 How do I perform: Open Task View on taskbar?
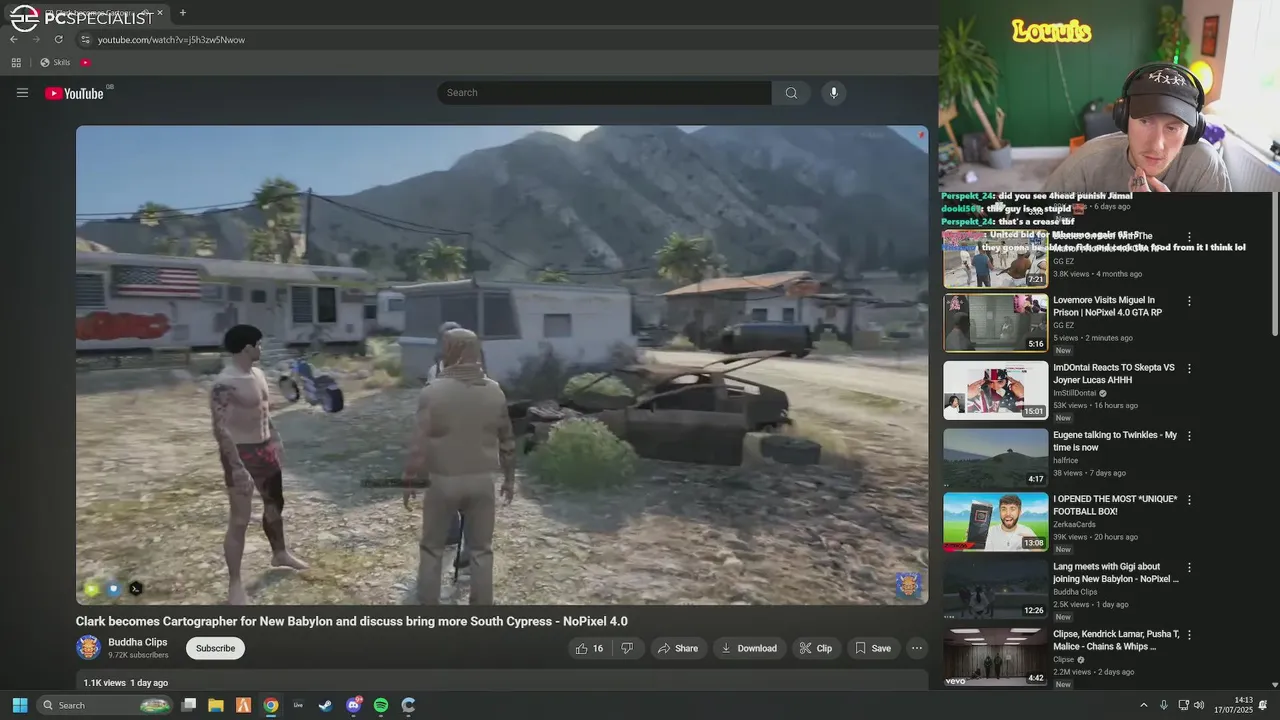tap(188, 705)
